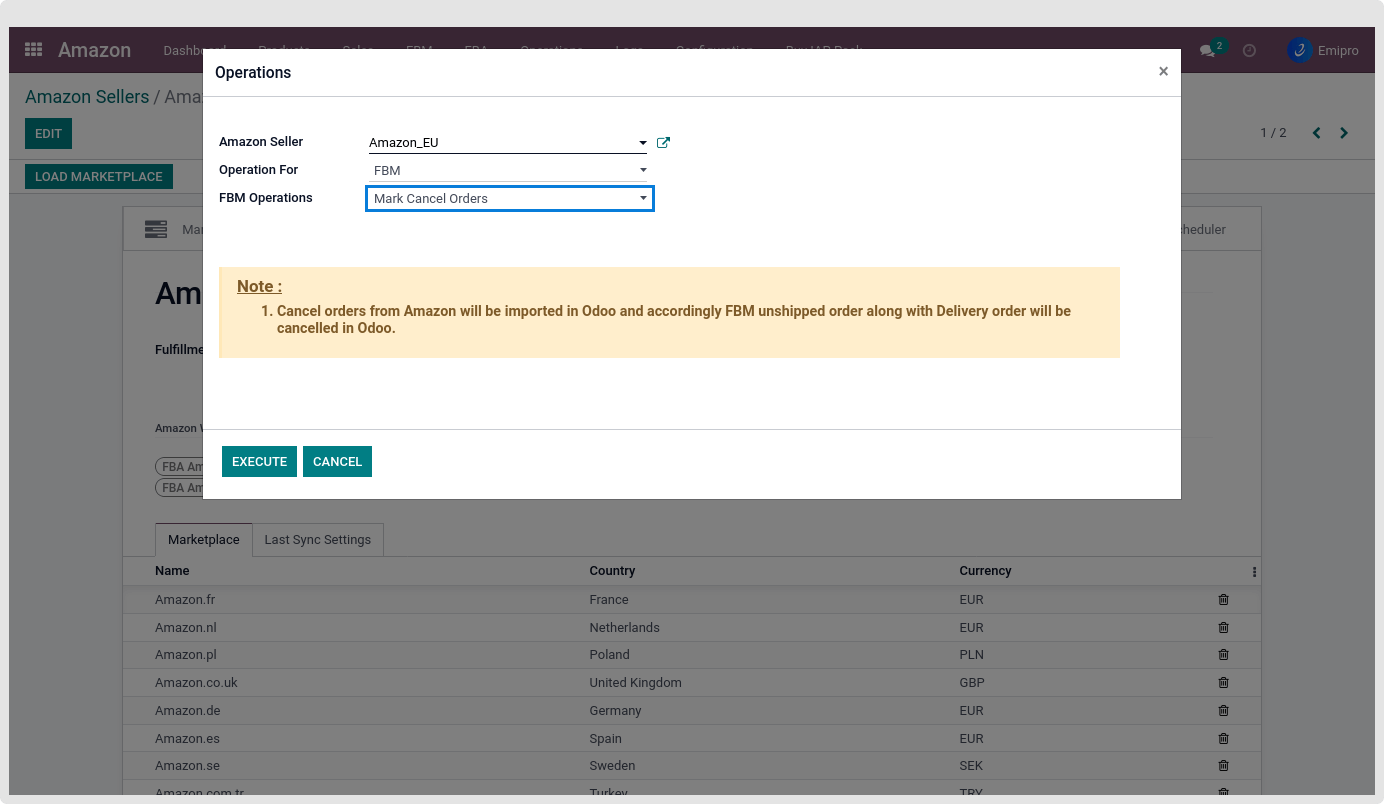Select the Marketplace tab
This screenshot has width=1384, height=804.
coord(203,540)
